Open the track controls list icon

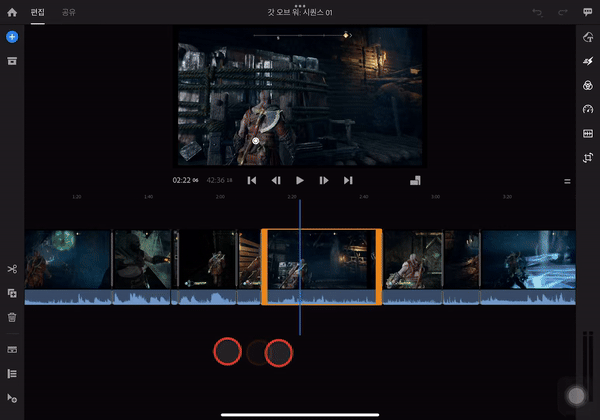(x=12, y=374)
